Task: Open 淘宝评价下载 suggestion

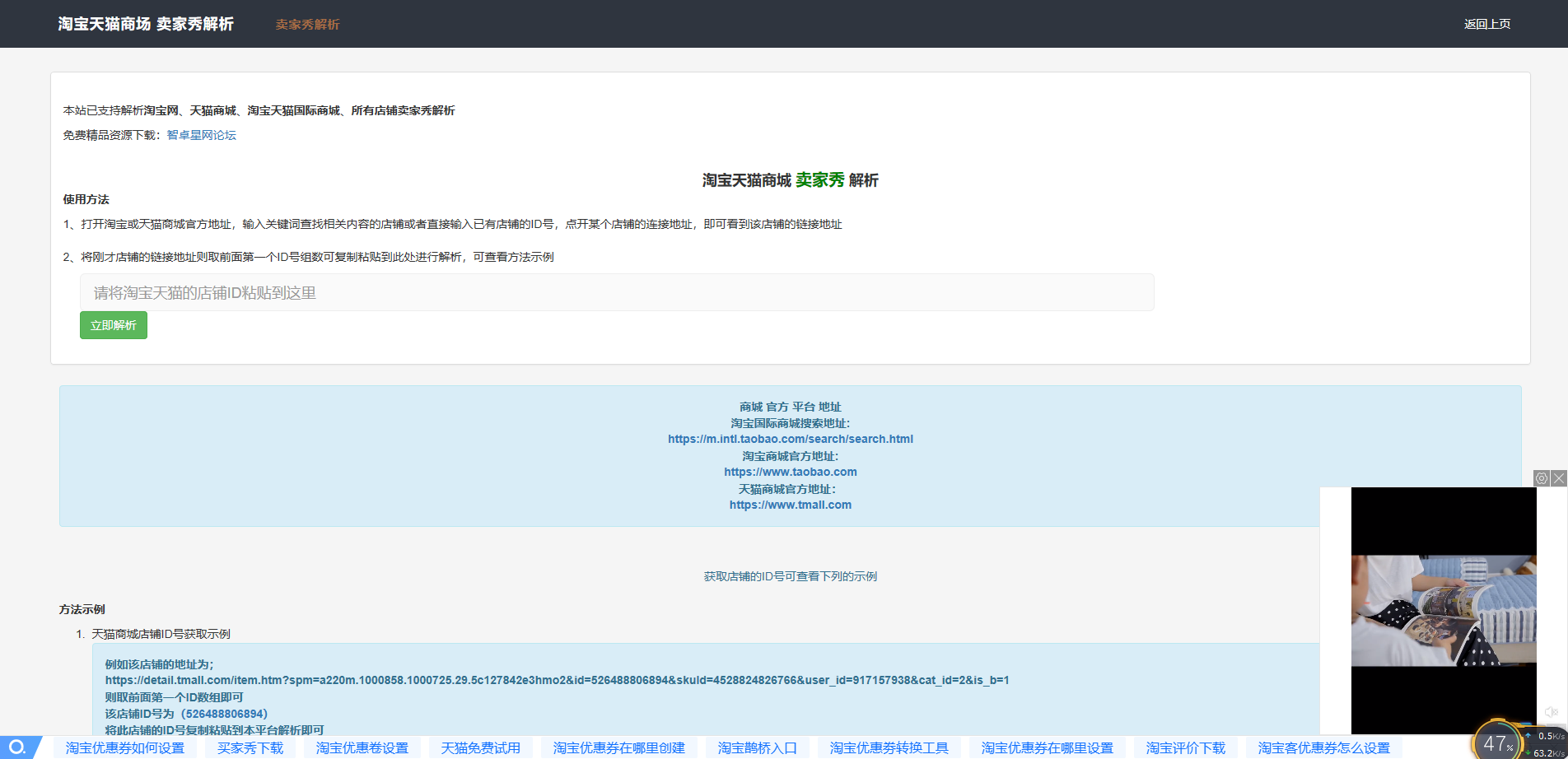Action: 1186,747
